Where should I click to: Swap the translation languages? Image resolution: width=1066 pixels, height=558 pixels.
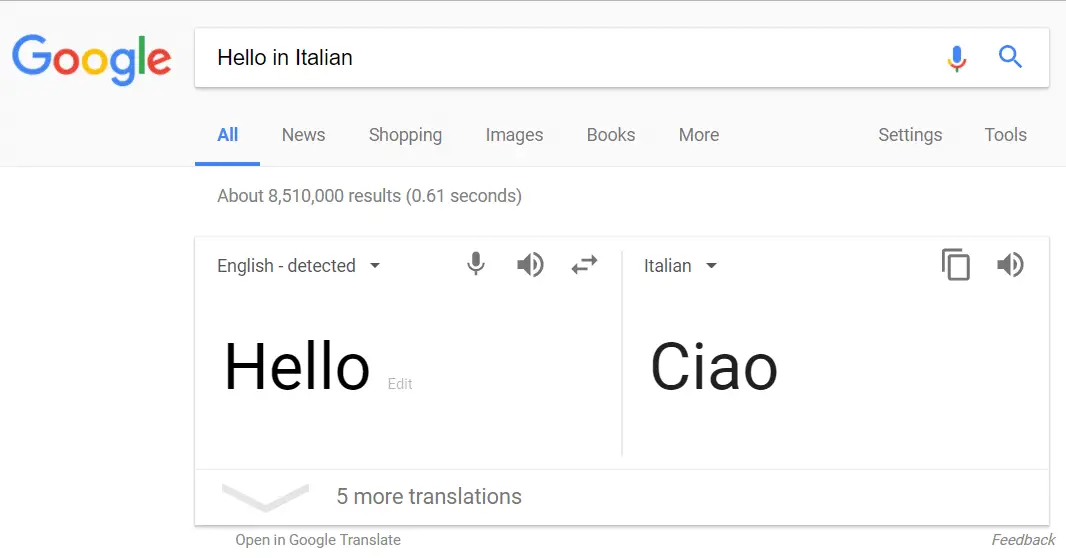[x=584, y=264]
